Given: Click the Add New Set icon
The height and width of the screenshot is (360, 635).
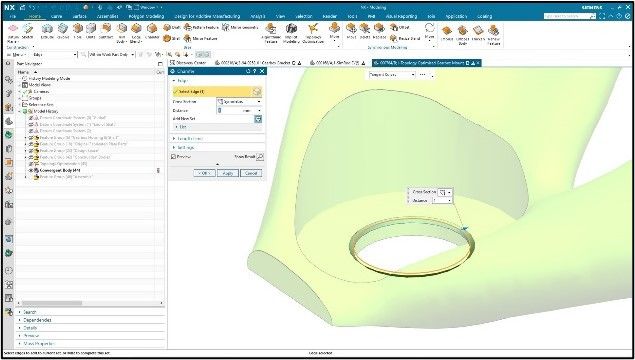Looking at the screenshot, I should 258,119.
